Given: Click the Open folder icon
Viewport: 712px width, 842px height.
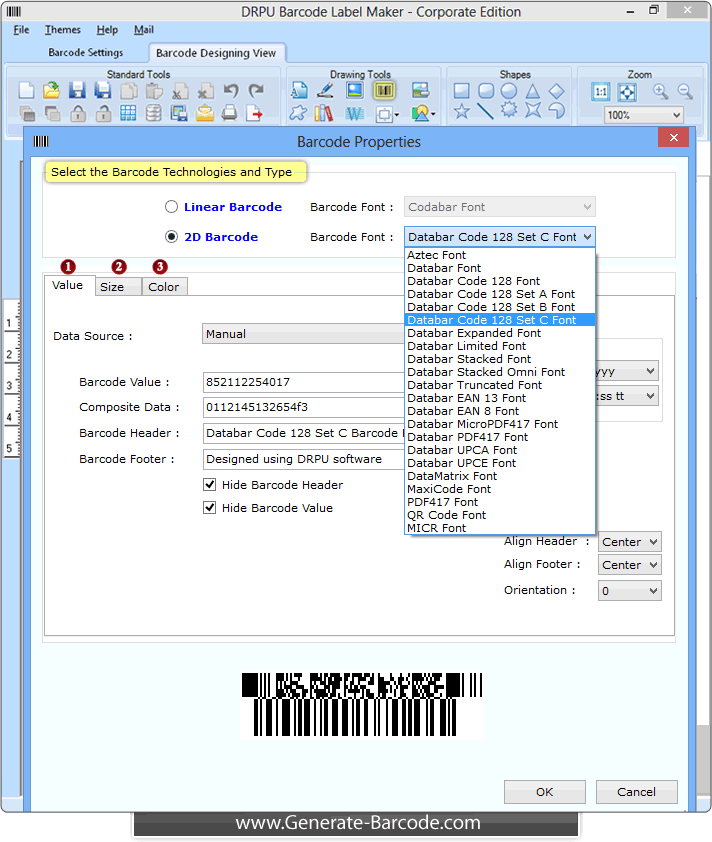Looking at the screenshot, I should 52,90.
